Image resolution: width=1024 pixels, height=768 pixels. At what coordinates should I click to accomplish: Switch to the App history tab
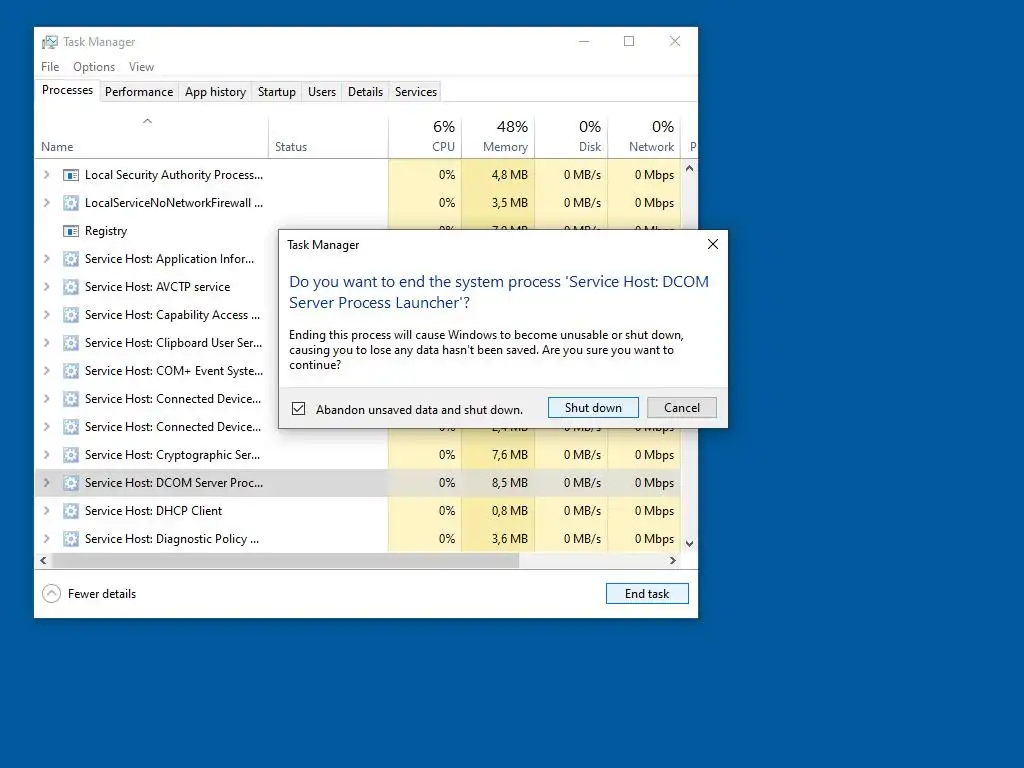click(x=216, y=92)
